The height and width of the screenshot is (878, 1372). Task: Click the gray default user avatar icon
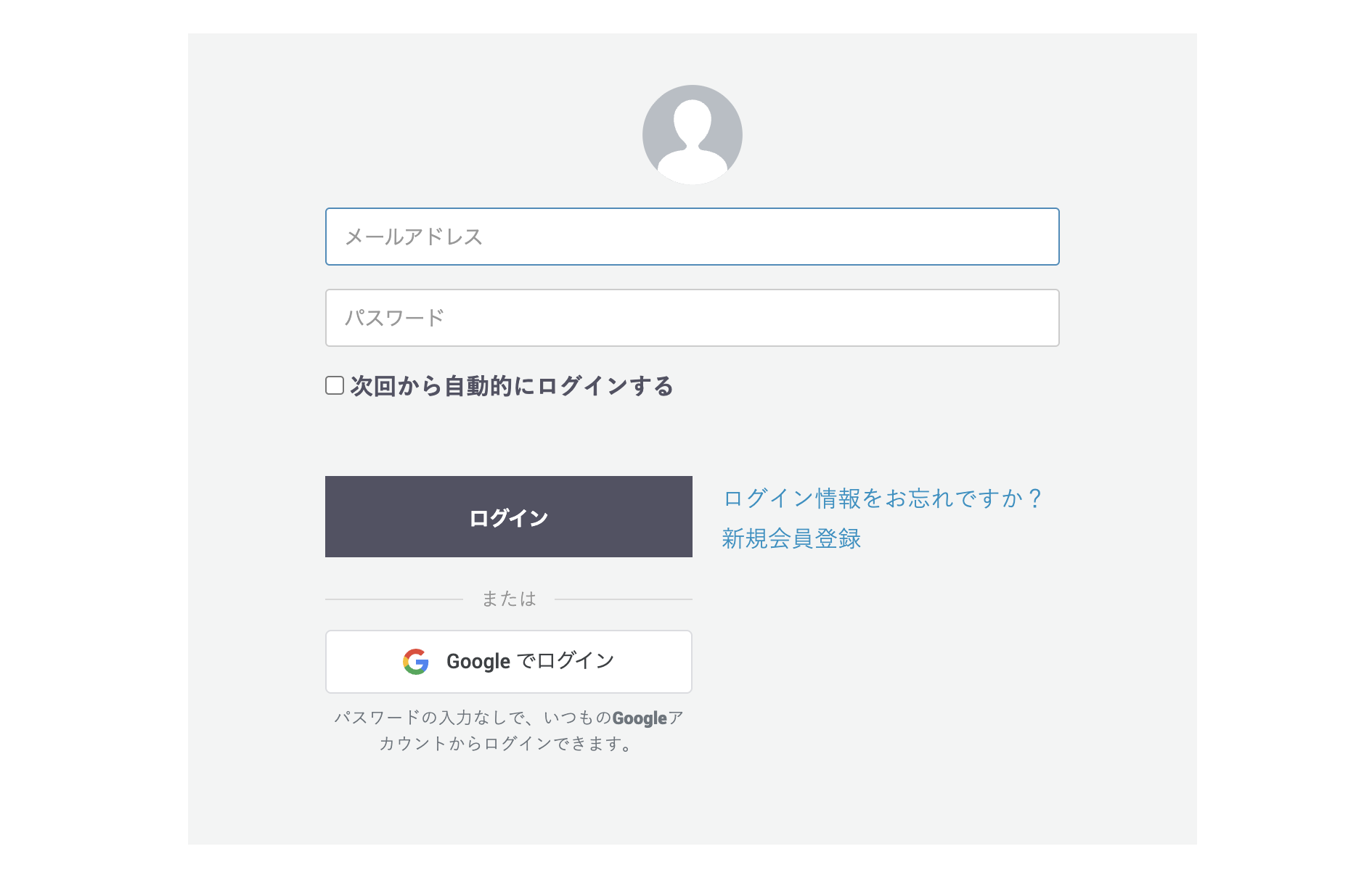692,135
